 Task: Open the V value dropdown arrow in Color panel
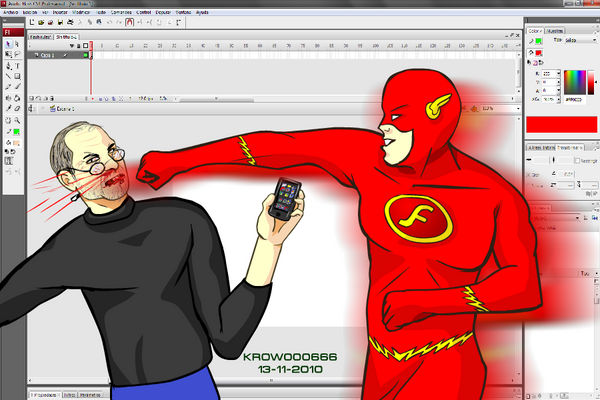(x=559, y=82)
